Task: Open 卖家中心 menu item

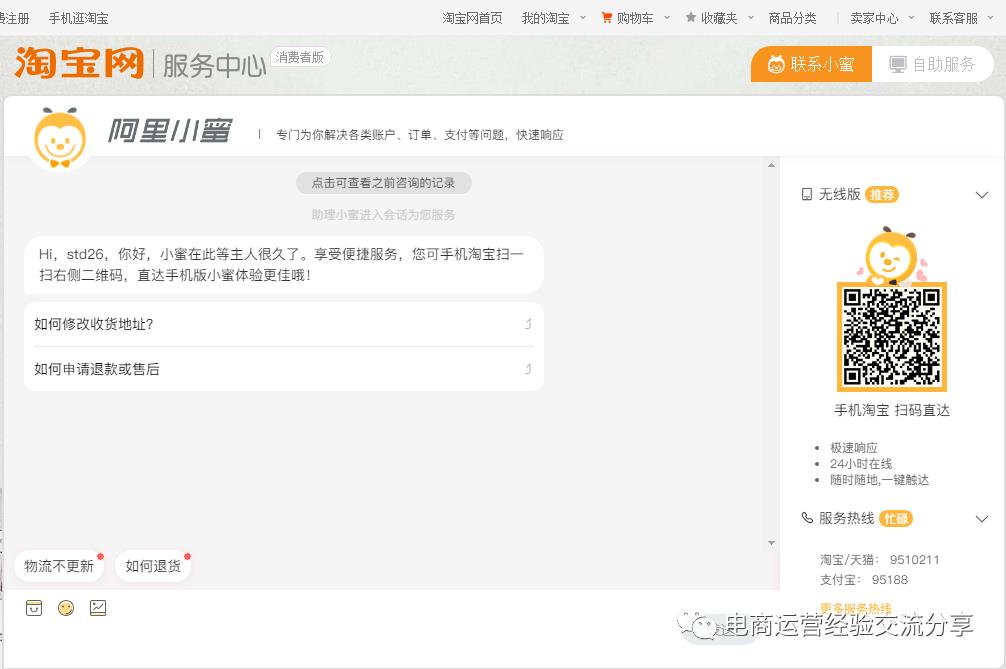Action: pyautogui.click(x=874, y=18)
